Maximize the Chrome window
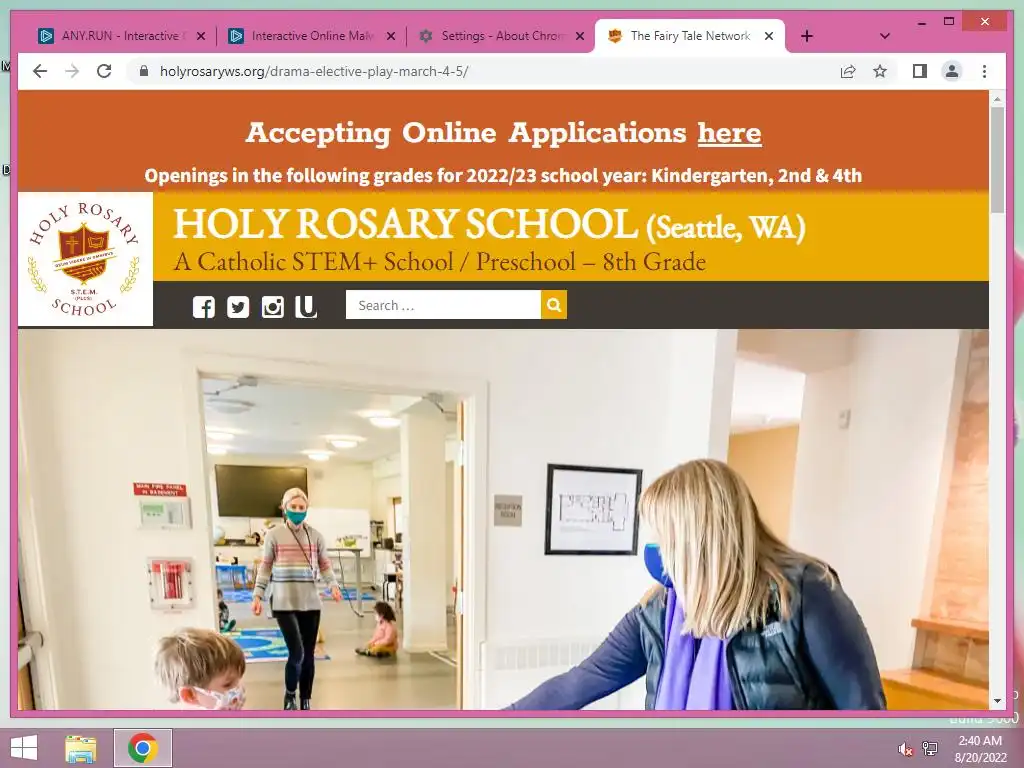Viewport: 1024px width, 768px height. pos(949,22)
